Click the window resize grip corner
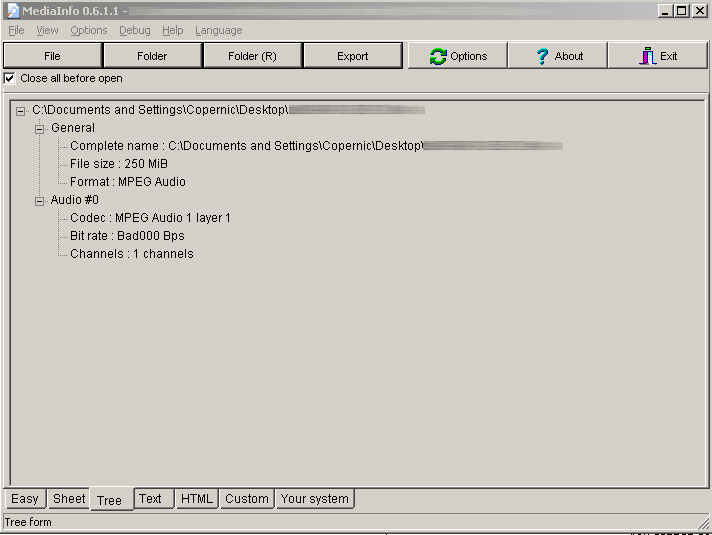Viewport: 712px width, 535px height. (703, 524)
